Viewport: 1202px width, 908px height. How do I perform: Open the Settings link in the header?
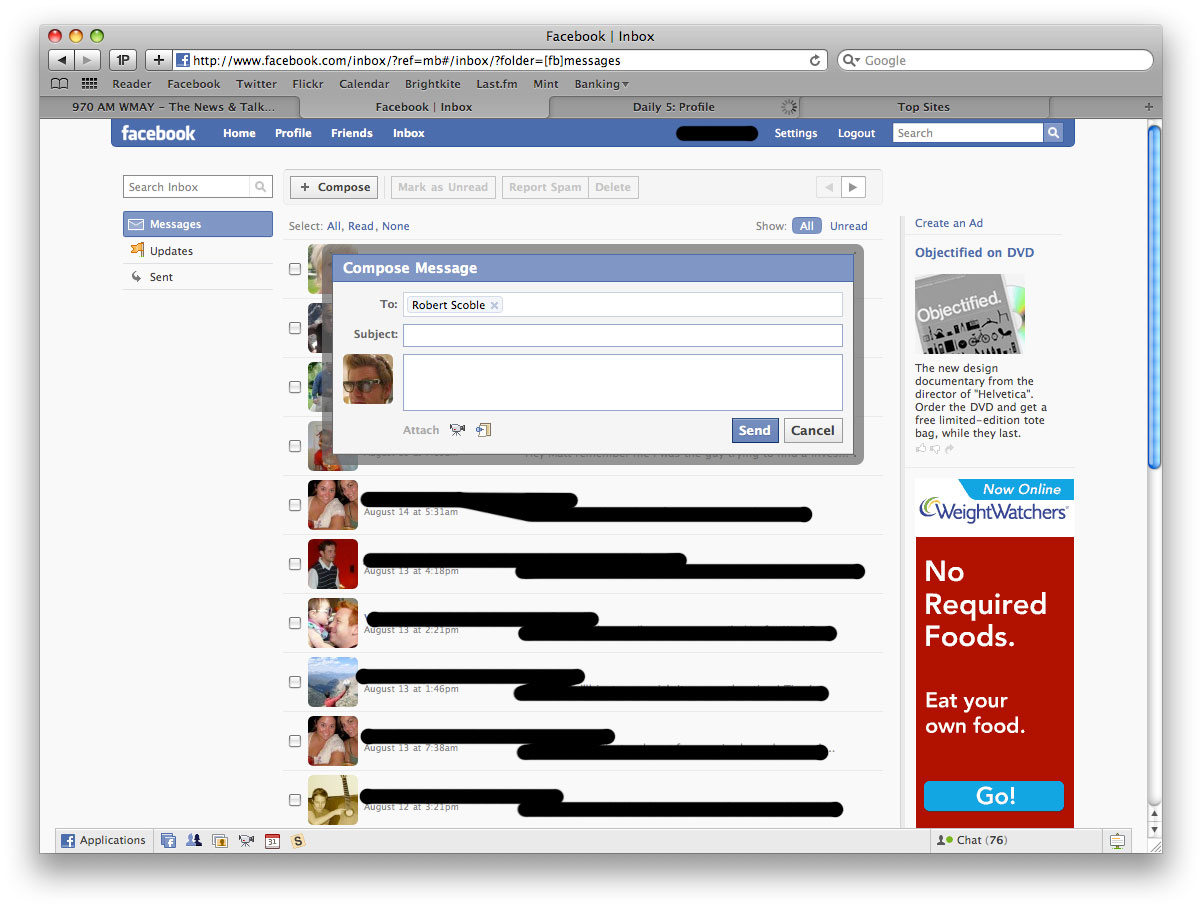(x=796, y=133)
